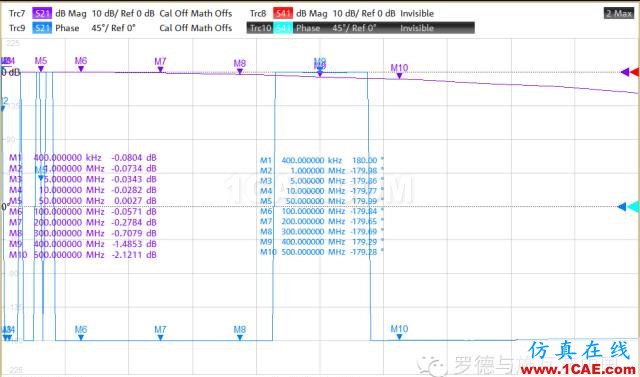Click the purple reference arrow at right edge
640x377 pixels.
(624, 72)
